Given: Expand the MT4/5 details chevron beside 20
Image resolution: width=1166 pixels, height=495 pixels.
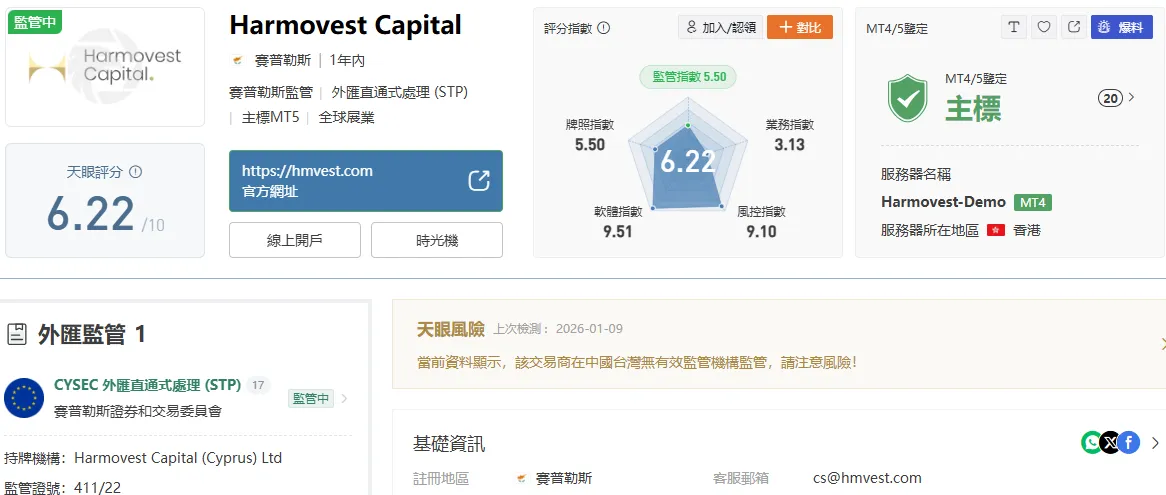Looking at the screenshot, I should [x=1132, y=97].
